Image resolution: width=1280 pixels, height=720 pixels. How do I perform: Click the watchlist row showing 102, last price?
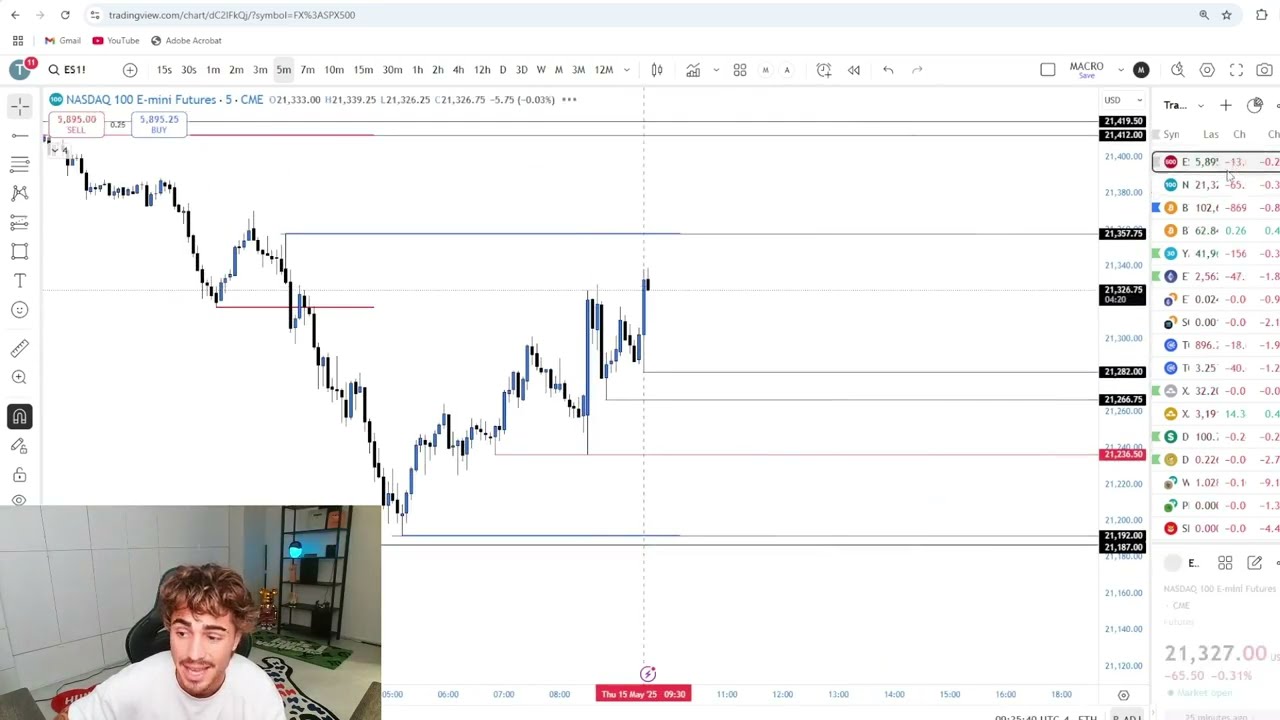tap(1216, 208)
